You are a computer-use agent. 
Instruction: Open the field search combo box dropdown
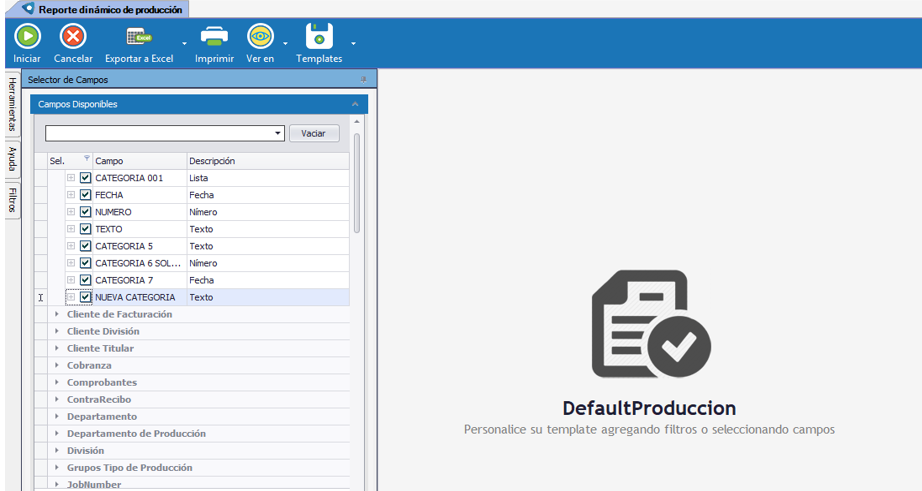coord(278,133)
